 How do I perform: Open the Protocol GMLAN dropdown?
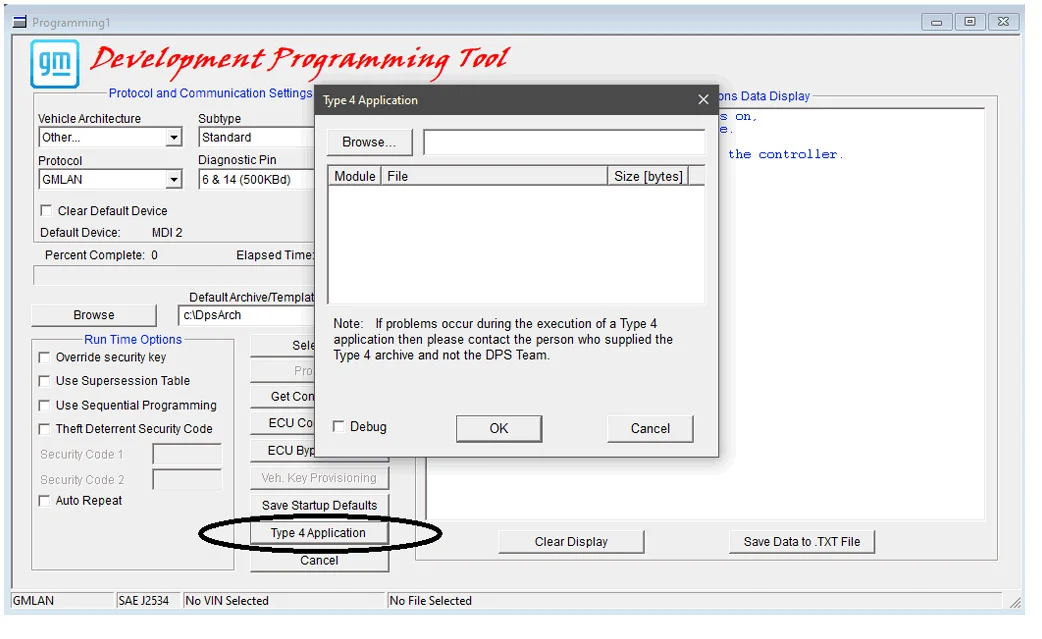pos(173,179)
